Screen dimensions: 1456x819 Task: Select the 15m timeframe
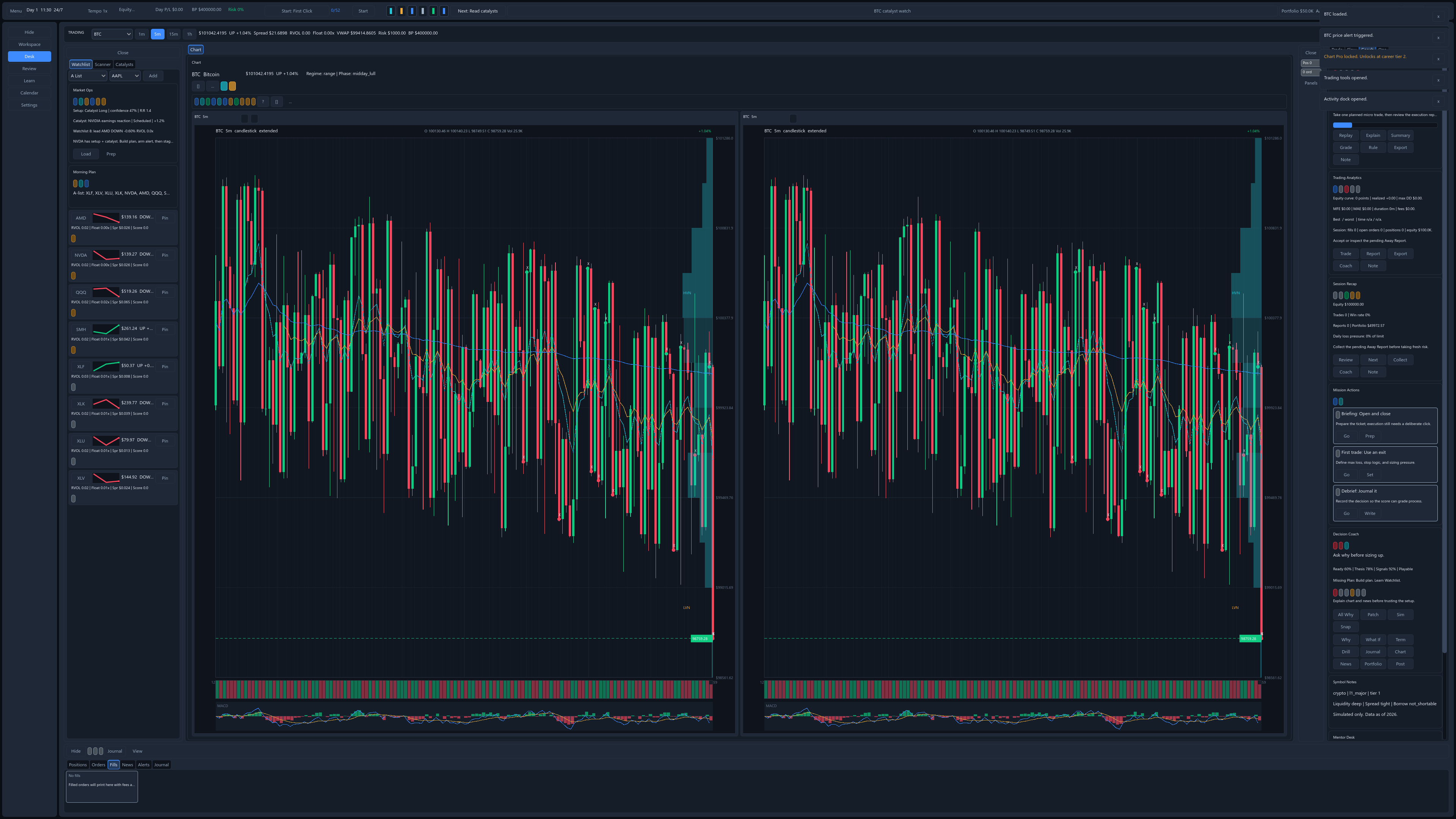click(x=174, y=34)
